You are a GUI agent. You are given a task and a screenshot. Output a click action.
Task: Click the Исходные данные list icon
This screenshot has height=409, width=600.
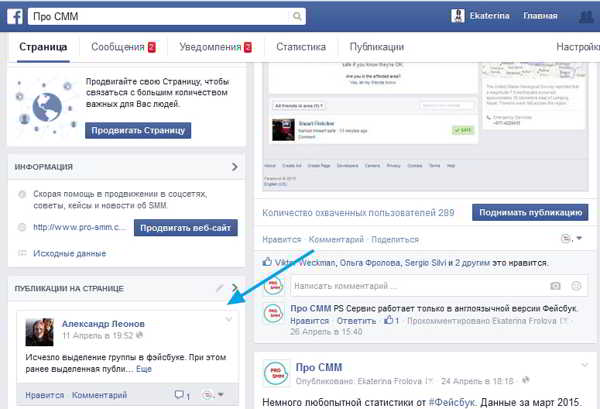point(22,253)
